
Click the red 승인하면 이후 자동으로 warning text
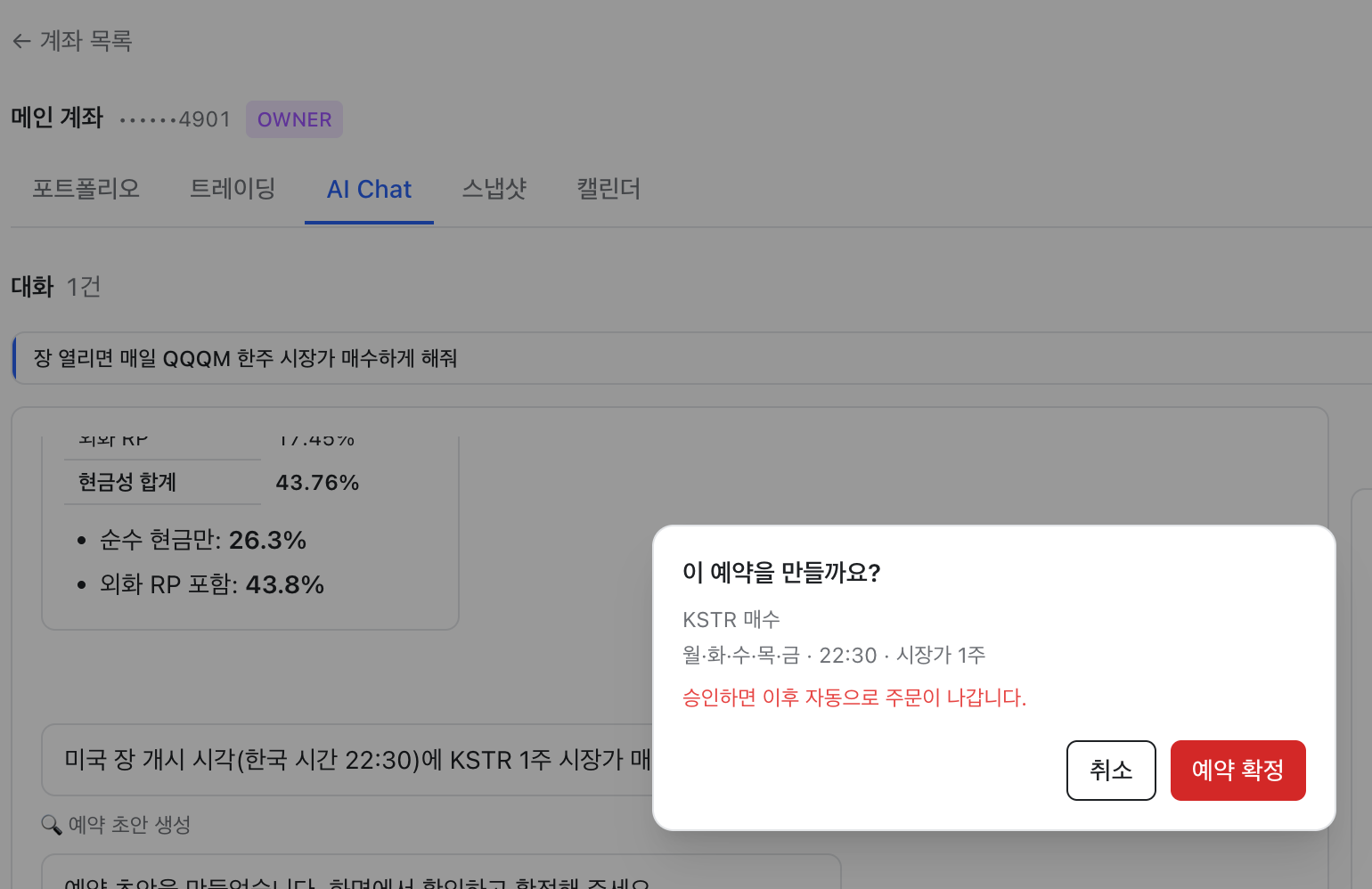(x=854, y=697)
